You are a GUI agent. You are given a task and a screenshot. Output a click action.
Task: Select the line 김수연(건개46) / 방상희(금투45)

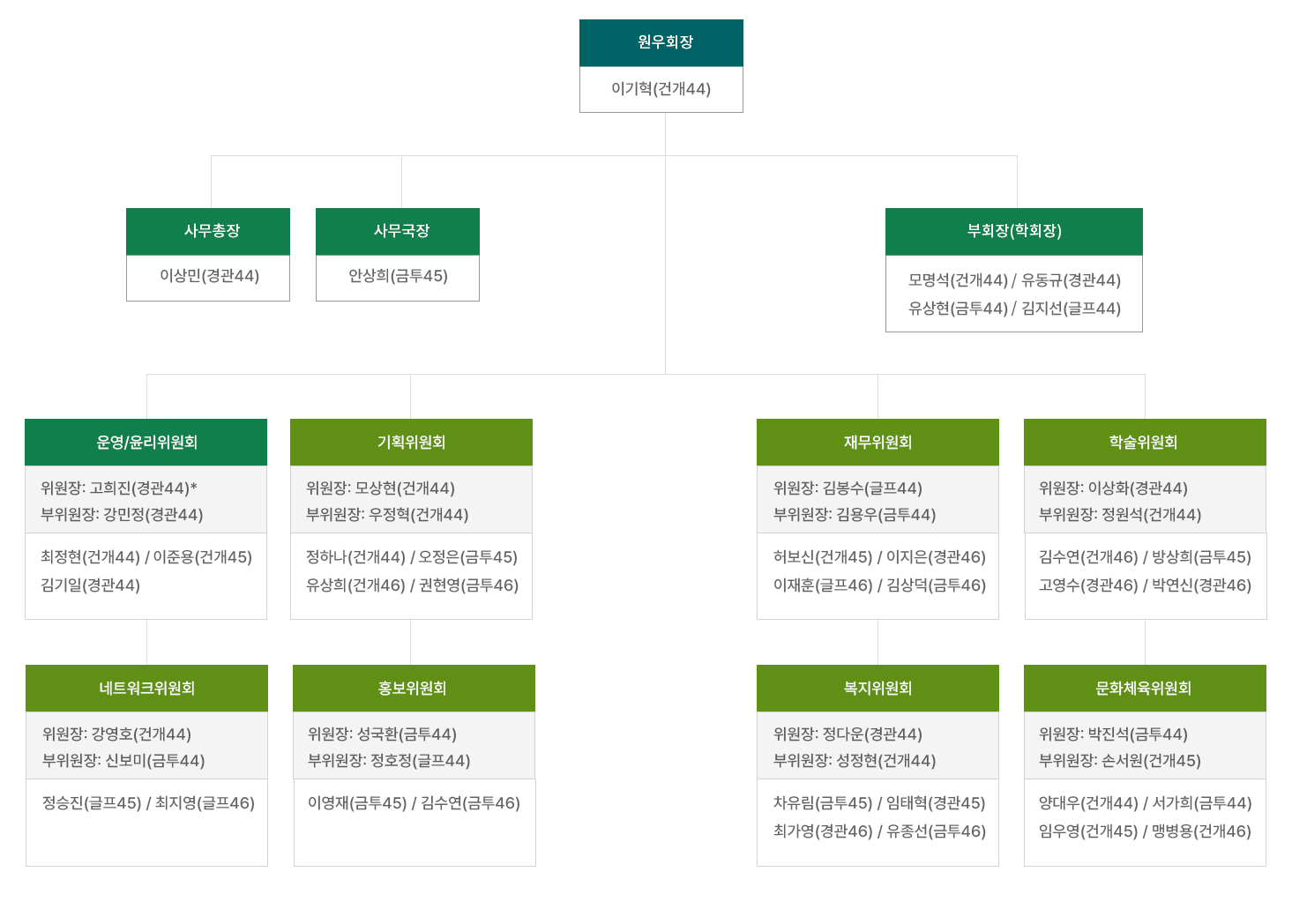click(1145, 557)
